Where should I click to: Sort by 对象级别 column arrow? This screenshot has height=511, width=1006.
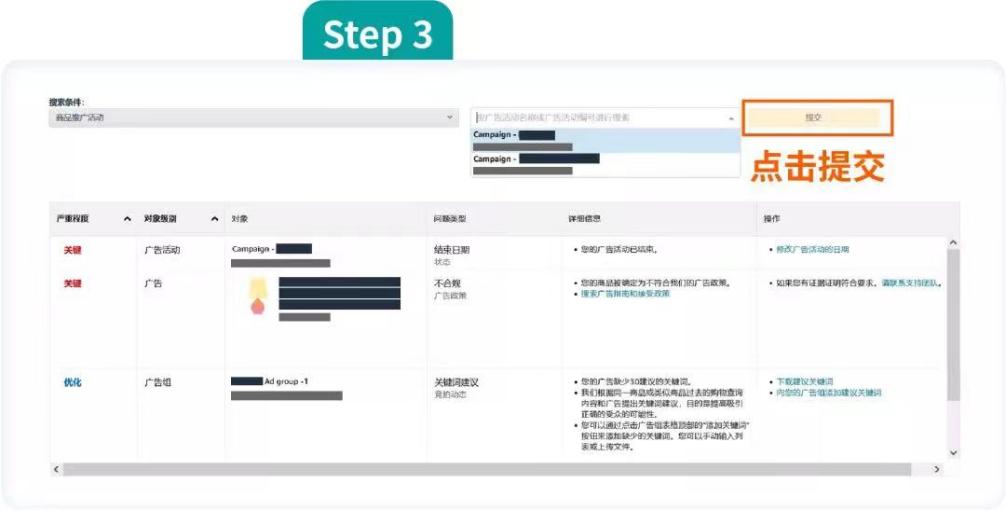(214, 219)
